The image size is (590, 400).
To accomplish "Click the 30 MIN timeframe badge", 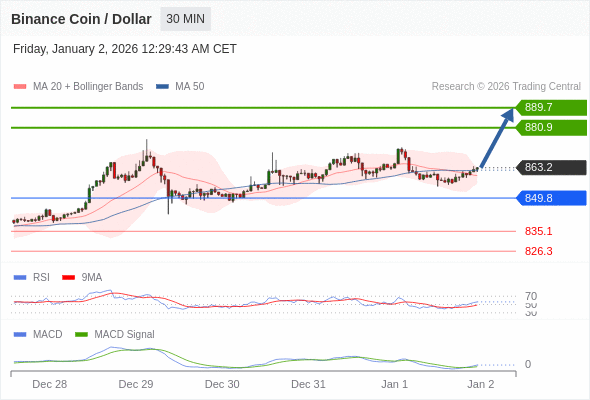I will click(186, 19).
